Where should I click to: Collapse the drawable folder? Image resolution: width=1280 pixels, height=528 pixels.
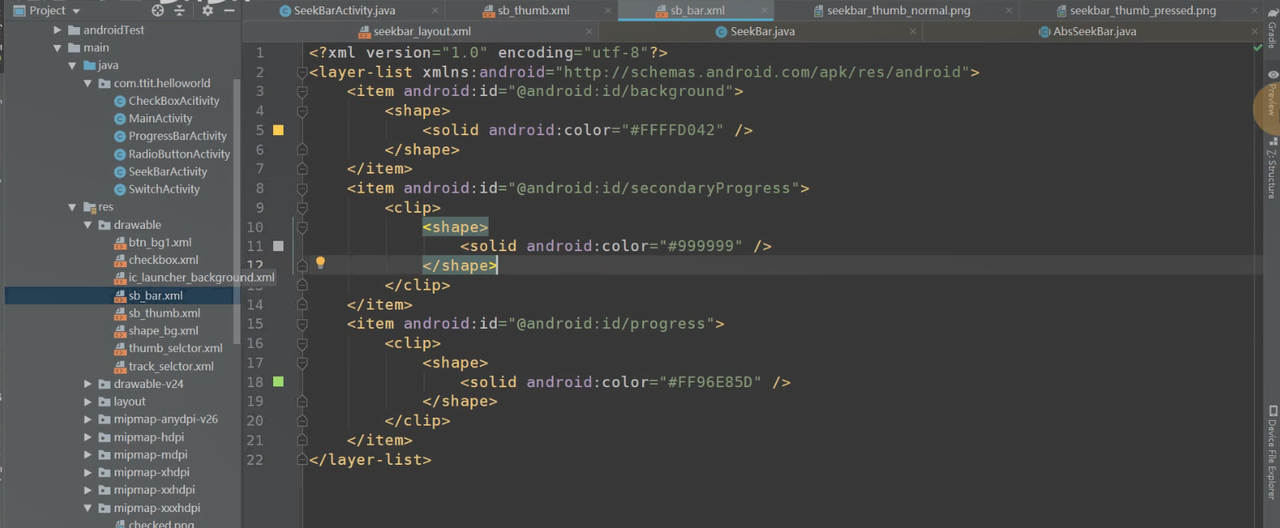click(x=88, y=225)
